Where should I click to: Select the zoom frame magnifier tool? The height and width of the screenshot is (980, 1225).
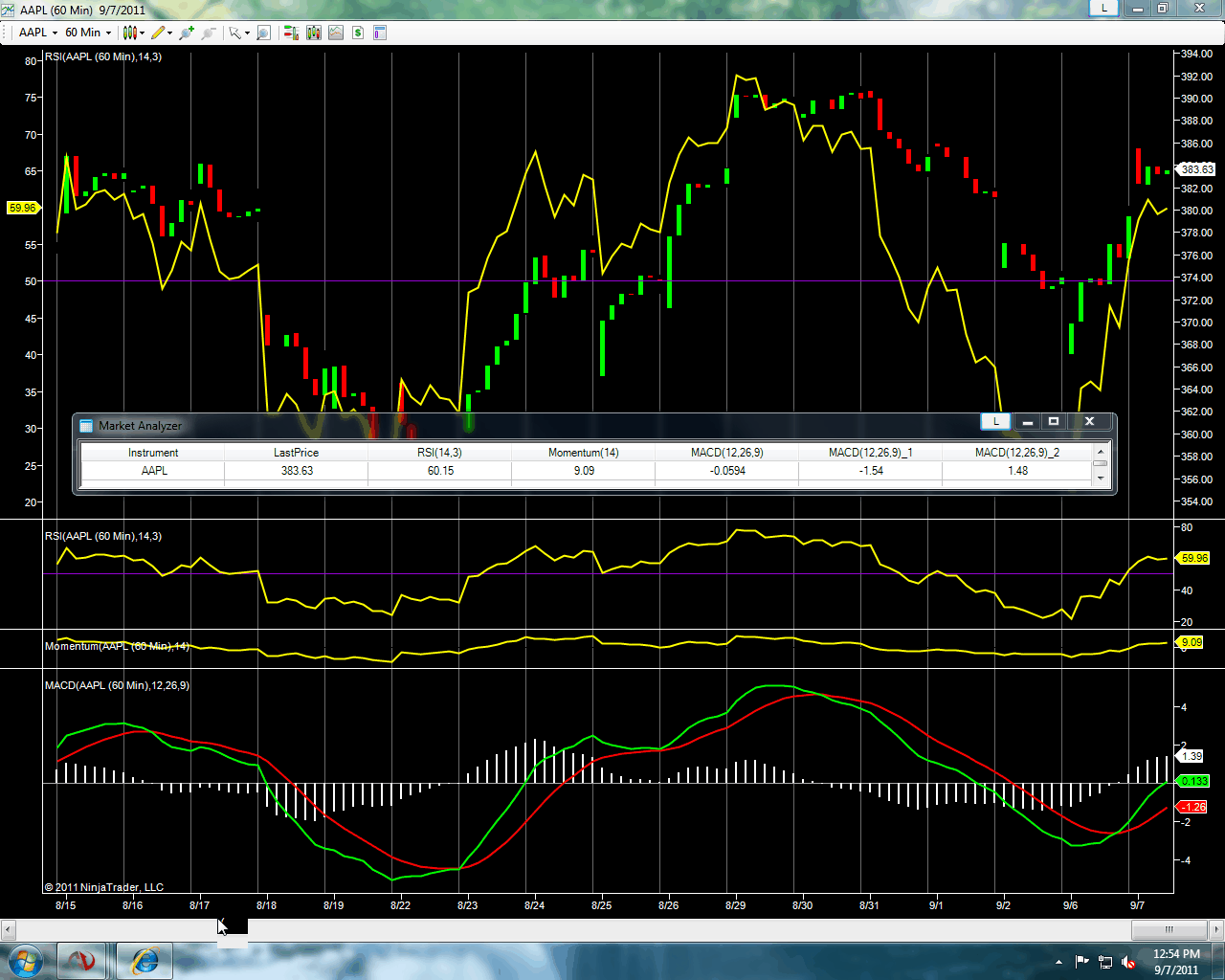[x=263, y=33]
